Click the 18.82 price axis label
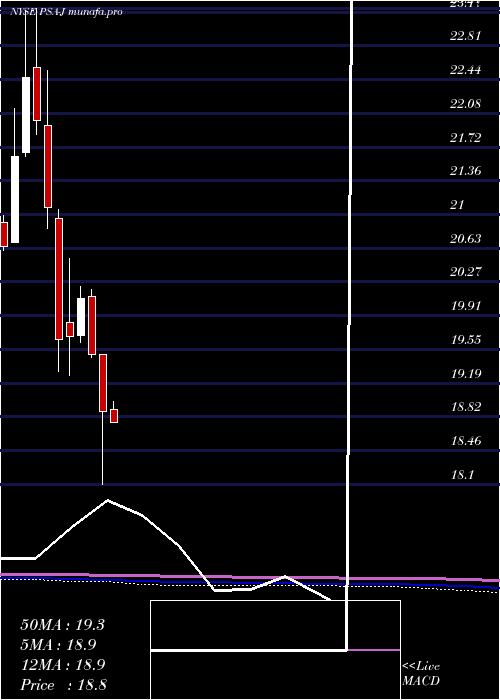This screenshot has width=500, height=700. pyautogui.click(x=466, y=407)
